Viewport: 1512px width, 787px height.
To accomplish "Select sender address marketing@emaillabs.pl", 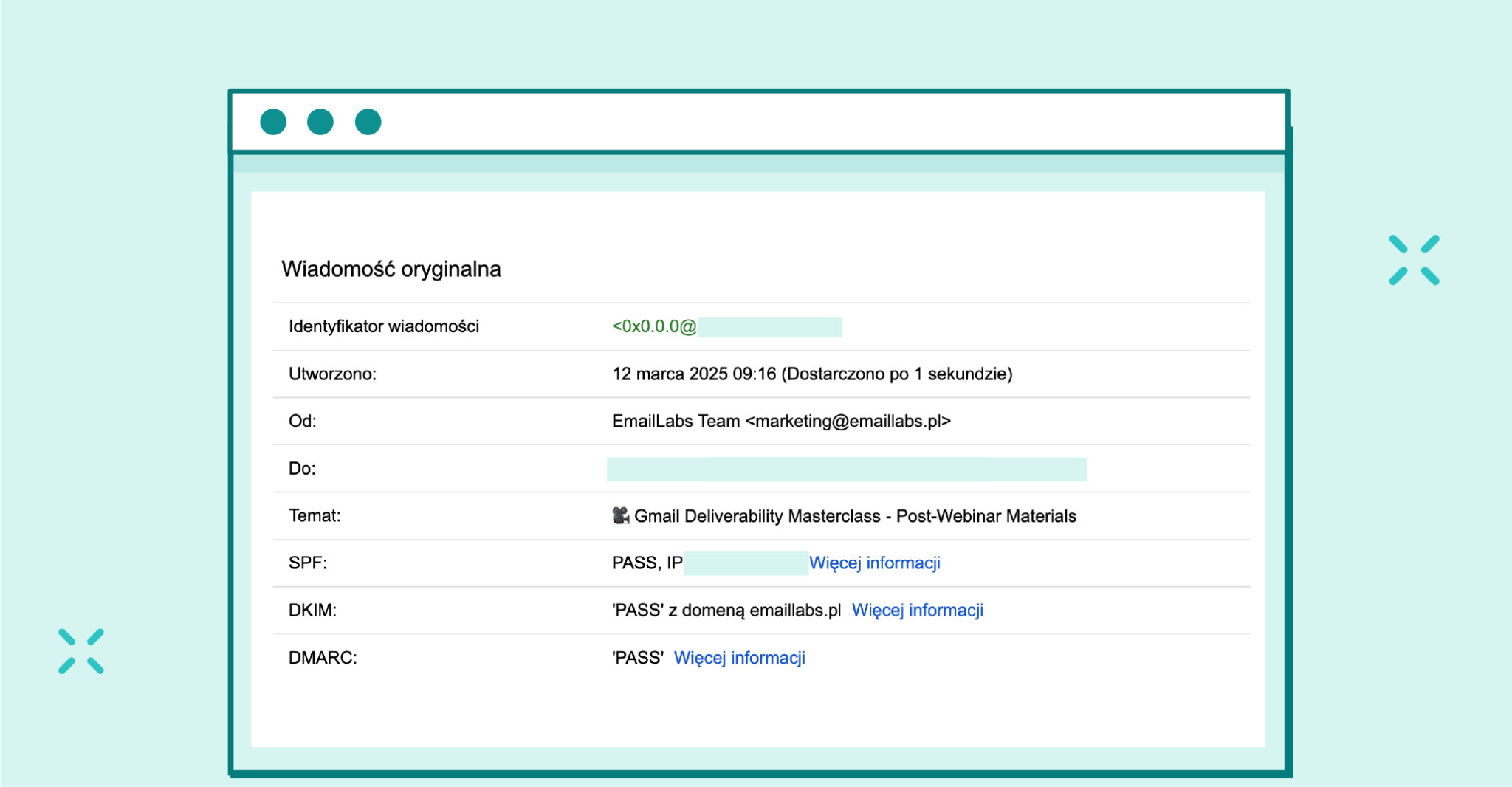I will point(848,421).
